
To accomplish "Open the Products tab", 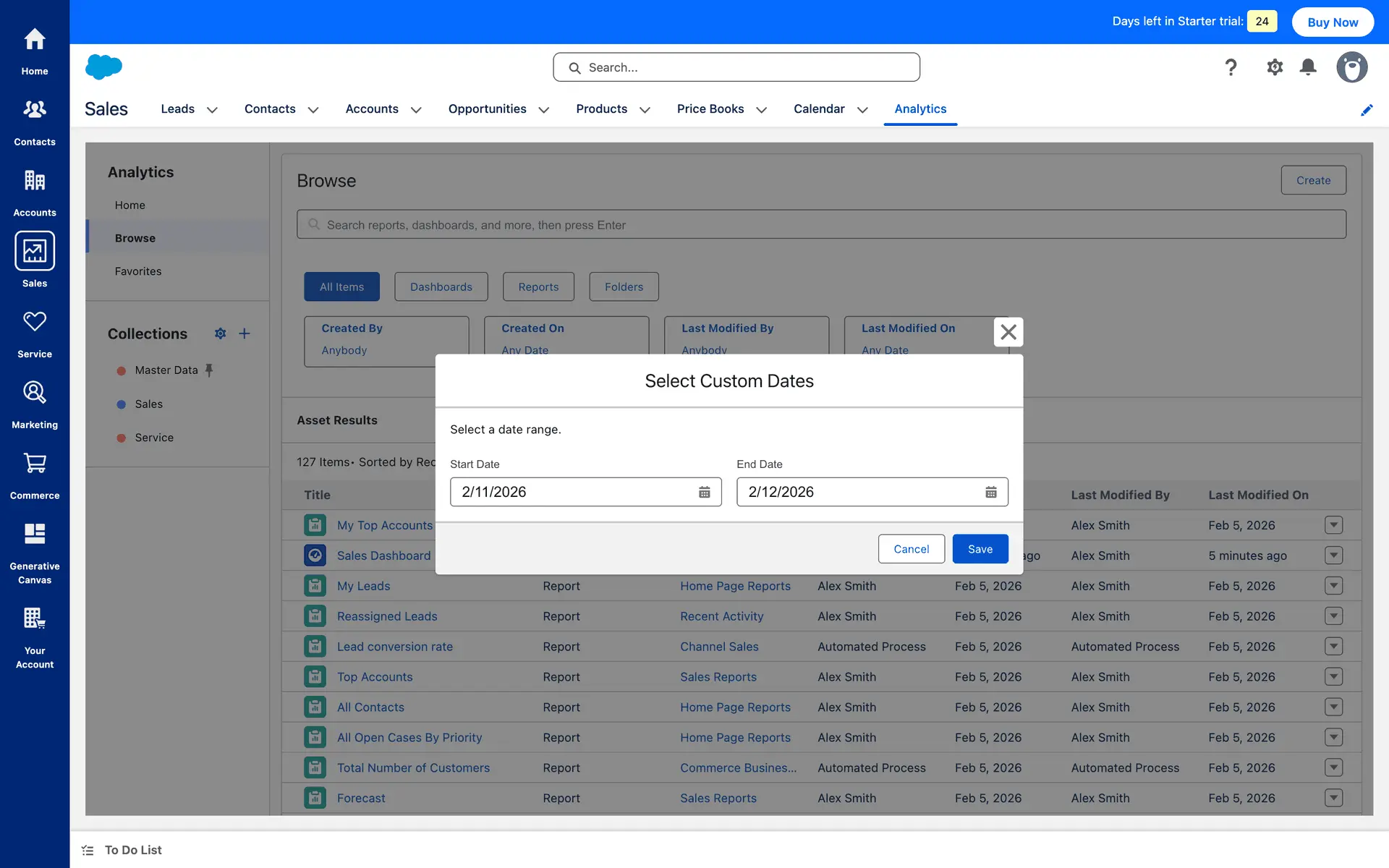I will [601, 109].
